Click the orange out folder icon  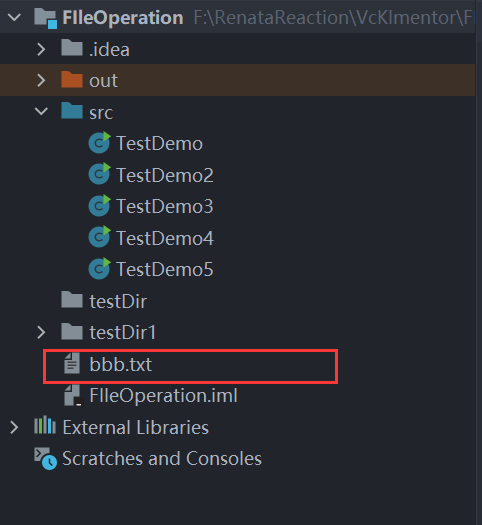(72, 79)
